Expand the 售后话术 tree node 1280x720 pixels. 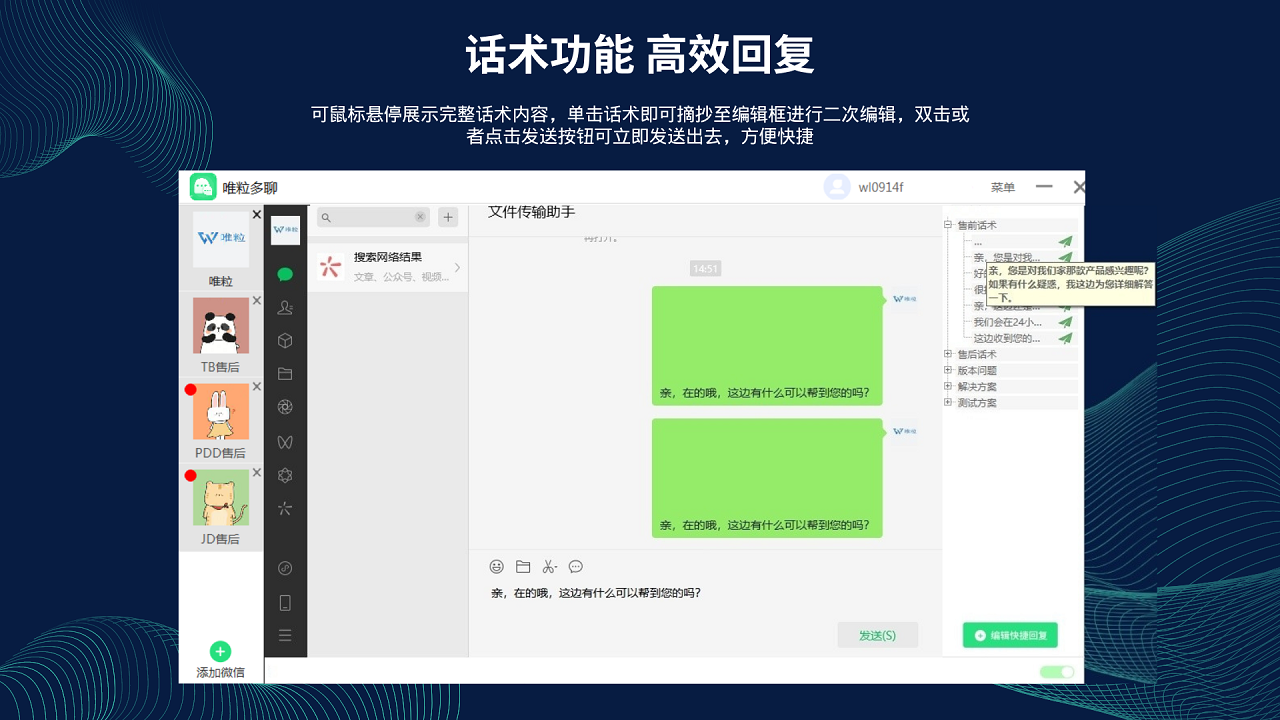[x=948, y=354]
